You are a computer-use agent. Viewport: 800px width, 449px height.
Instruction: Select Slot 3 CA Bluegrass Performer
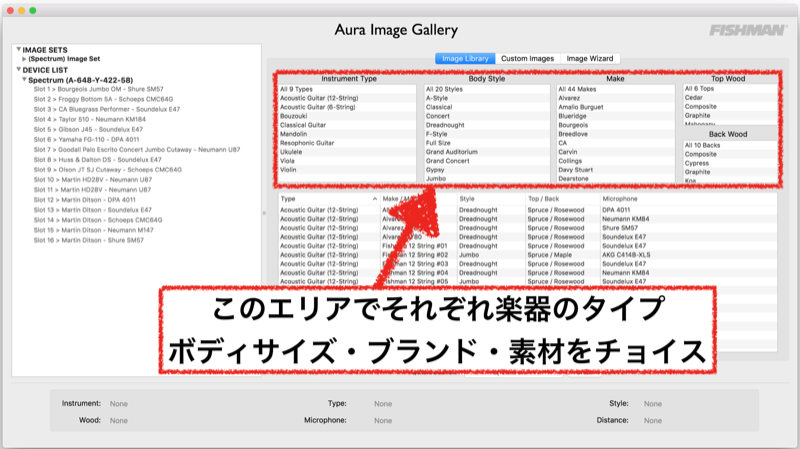[x=107, y=109]
